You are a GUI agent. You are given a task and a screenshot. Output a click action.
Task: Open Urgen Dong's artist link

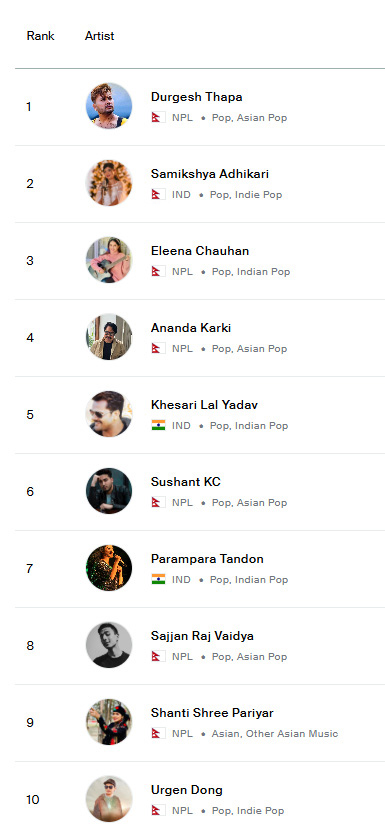[187, 790]
